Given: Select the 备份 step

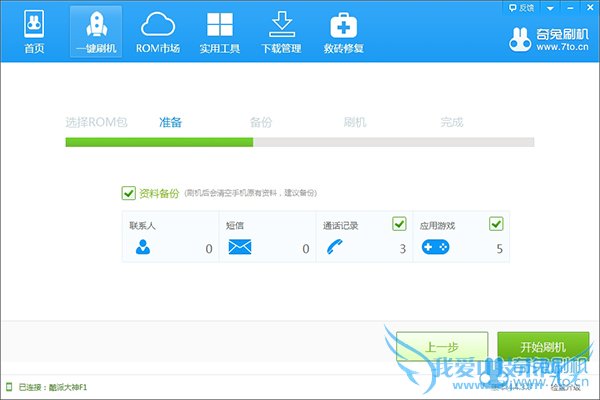Looking at the screenshot, I should pyautogui.click(x=261, y=122).
